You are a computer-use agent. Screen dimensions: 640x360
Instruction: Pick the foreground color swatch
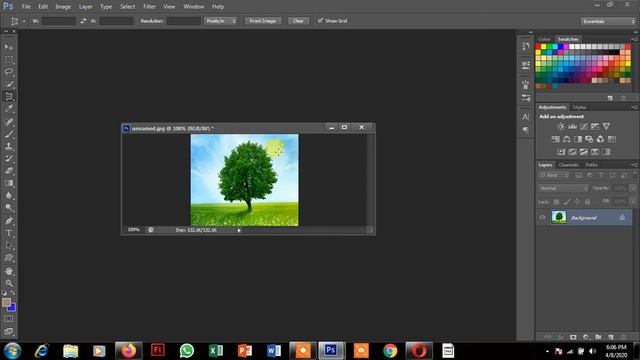(6, 302)
